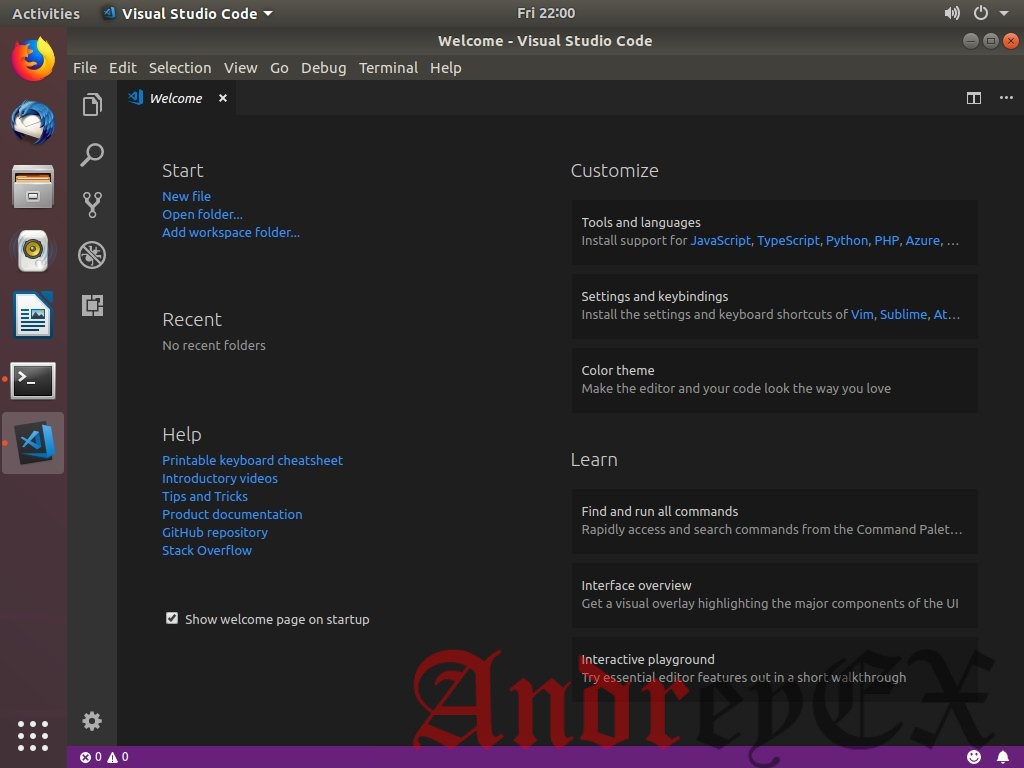This screenshot has height=768, width=1024.
Task: Install PHP support link
Action: [887, 240]
